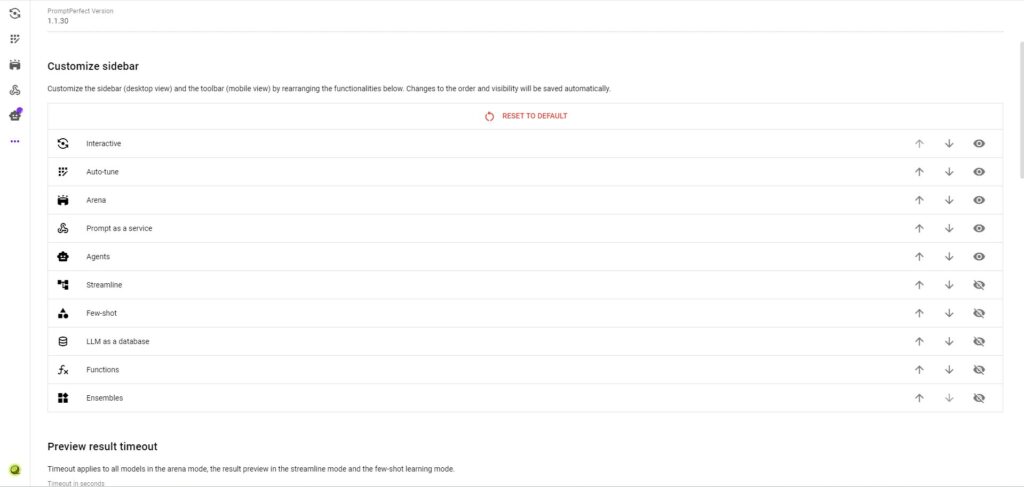Move Functions down one position

pyautogui.click(x=949, y=369)
